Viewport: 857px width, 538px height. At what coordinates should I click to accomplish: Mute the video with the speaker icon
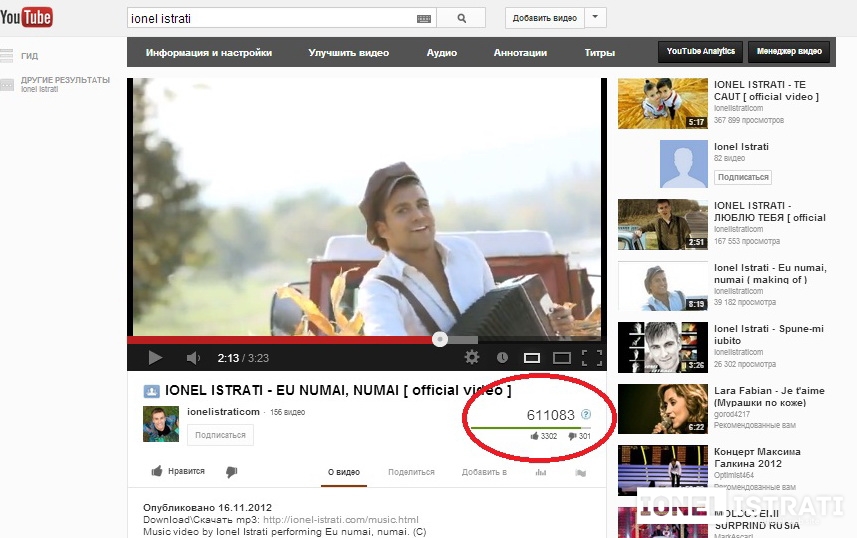(x=193, y=357)
